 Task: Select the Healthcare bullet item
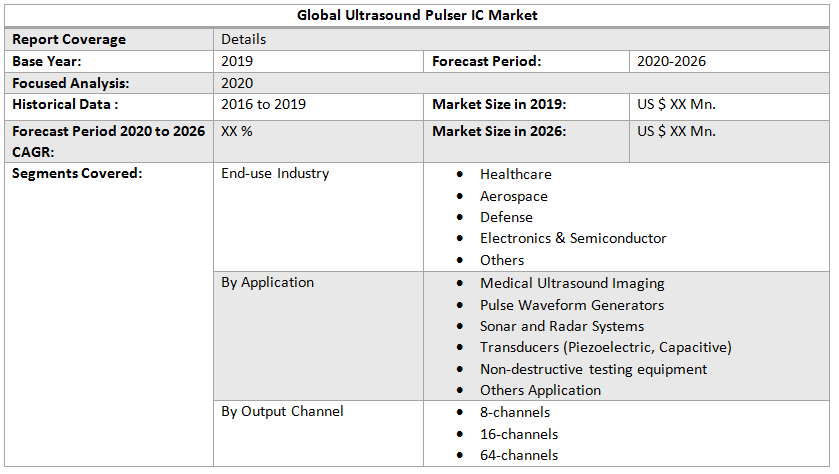(x=515, y=174)
